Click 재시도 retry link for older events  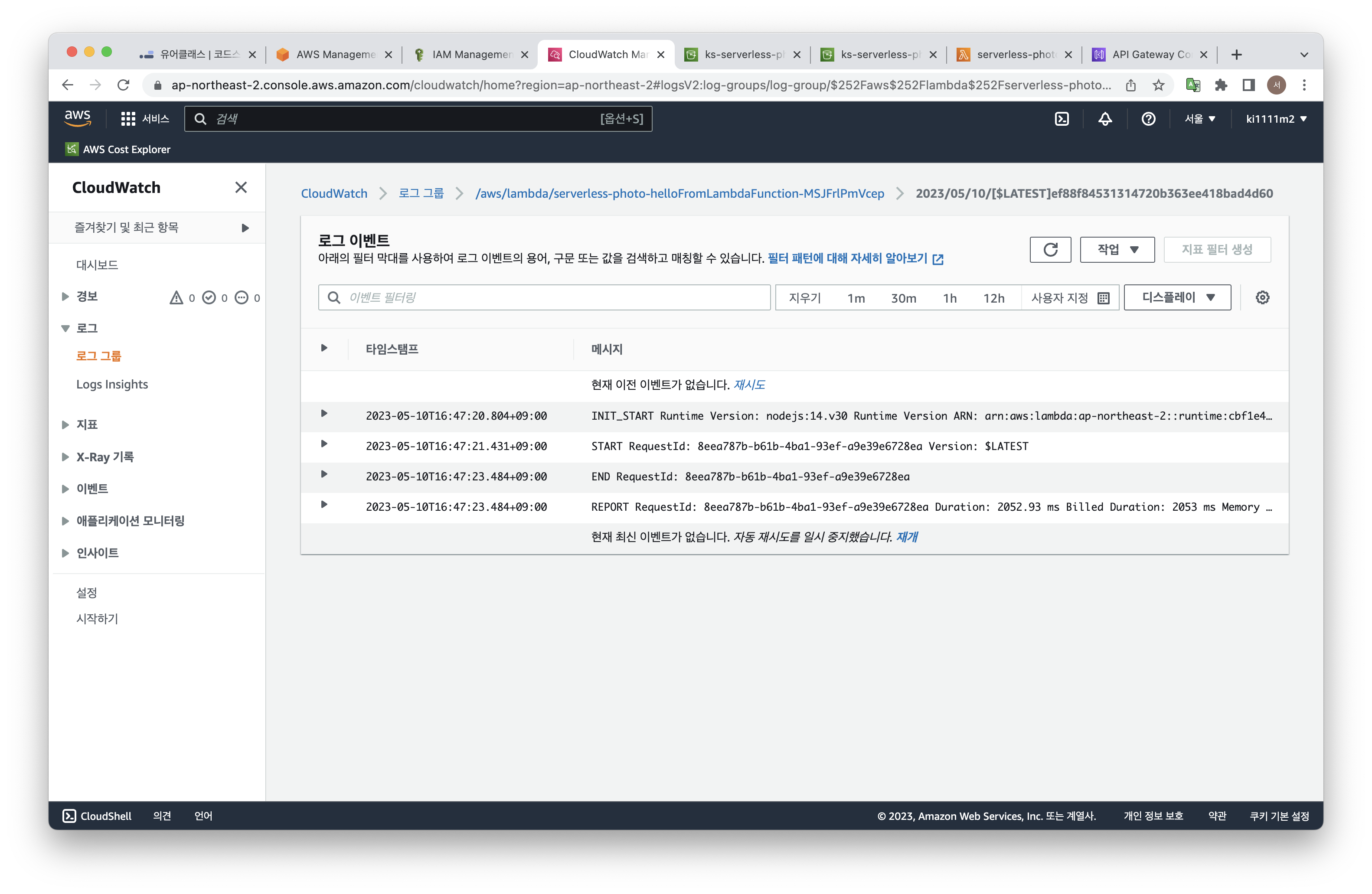749,385
